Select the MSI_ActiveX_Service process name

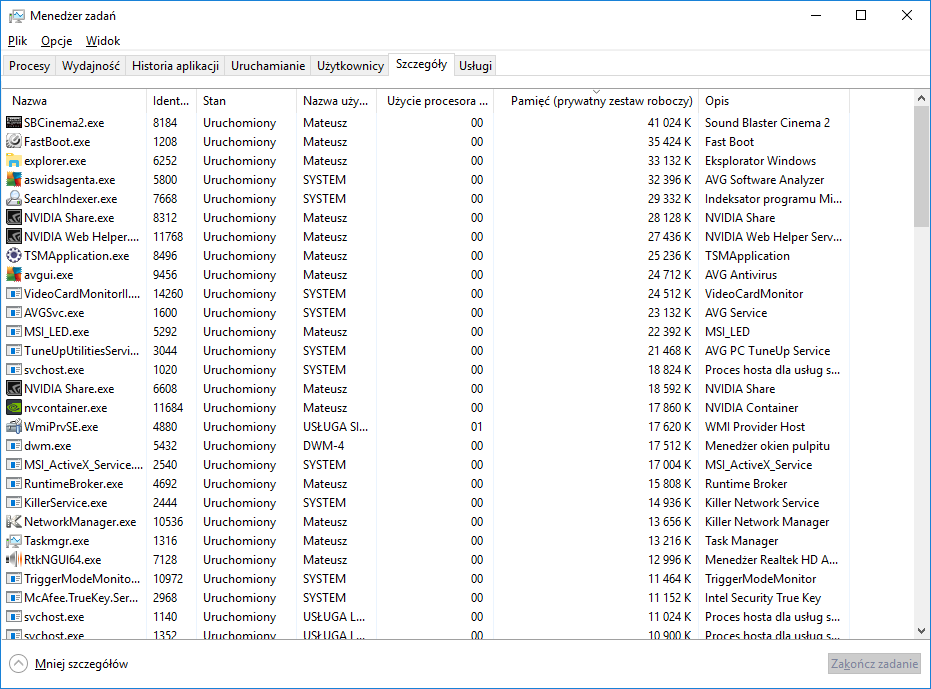coord(83,464)
